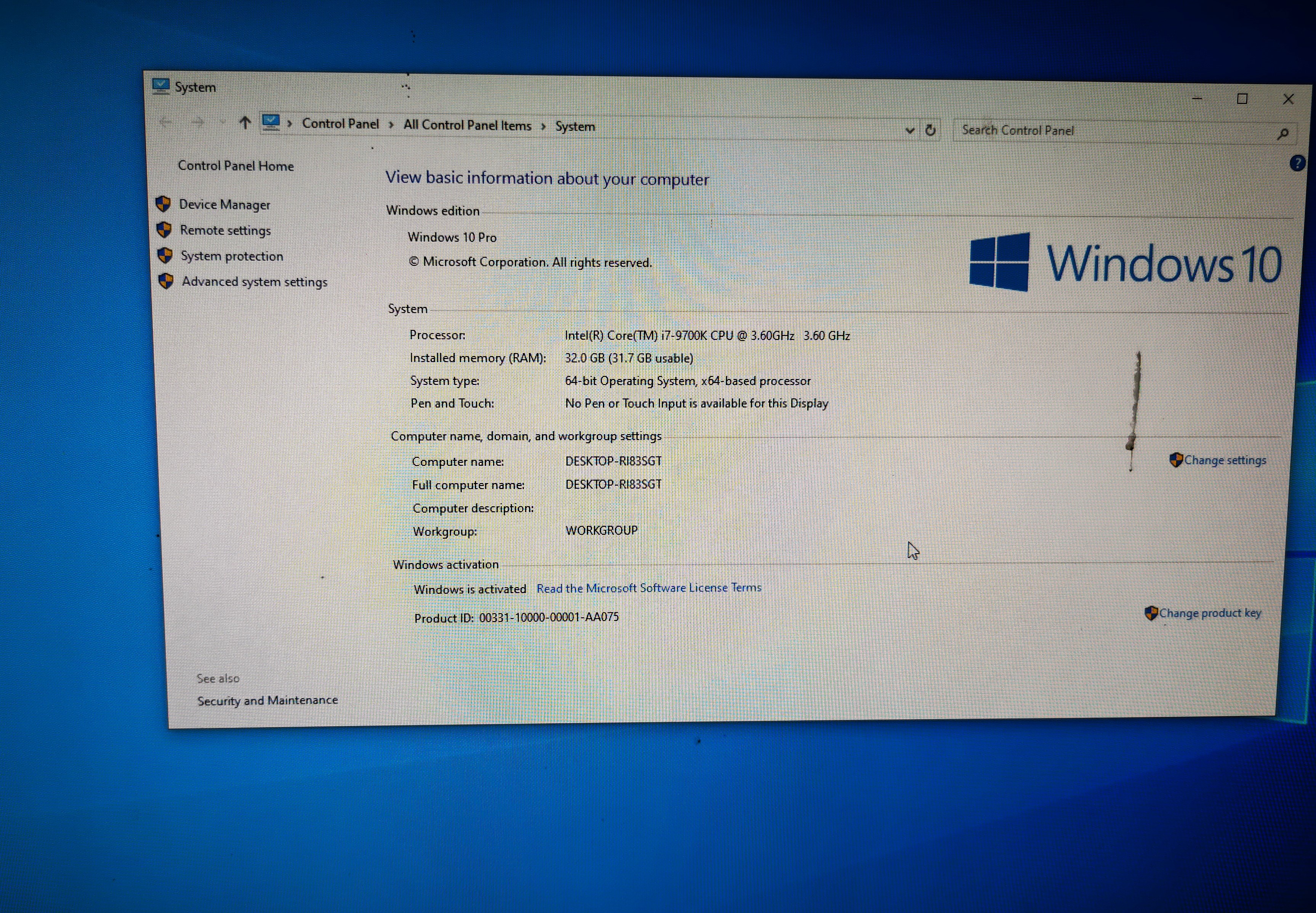The width and height of the screenshot is (1316, 913).
Task: Click the Device Manager shield icon
Action: (163, 203)
